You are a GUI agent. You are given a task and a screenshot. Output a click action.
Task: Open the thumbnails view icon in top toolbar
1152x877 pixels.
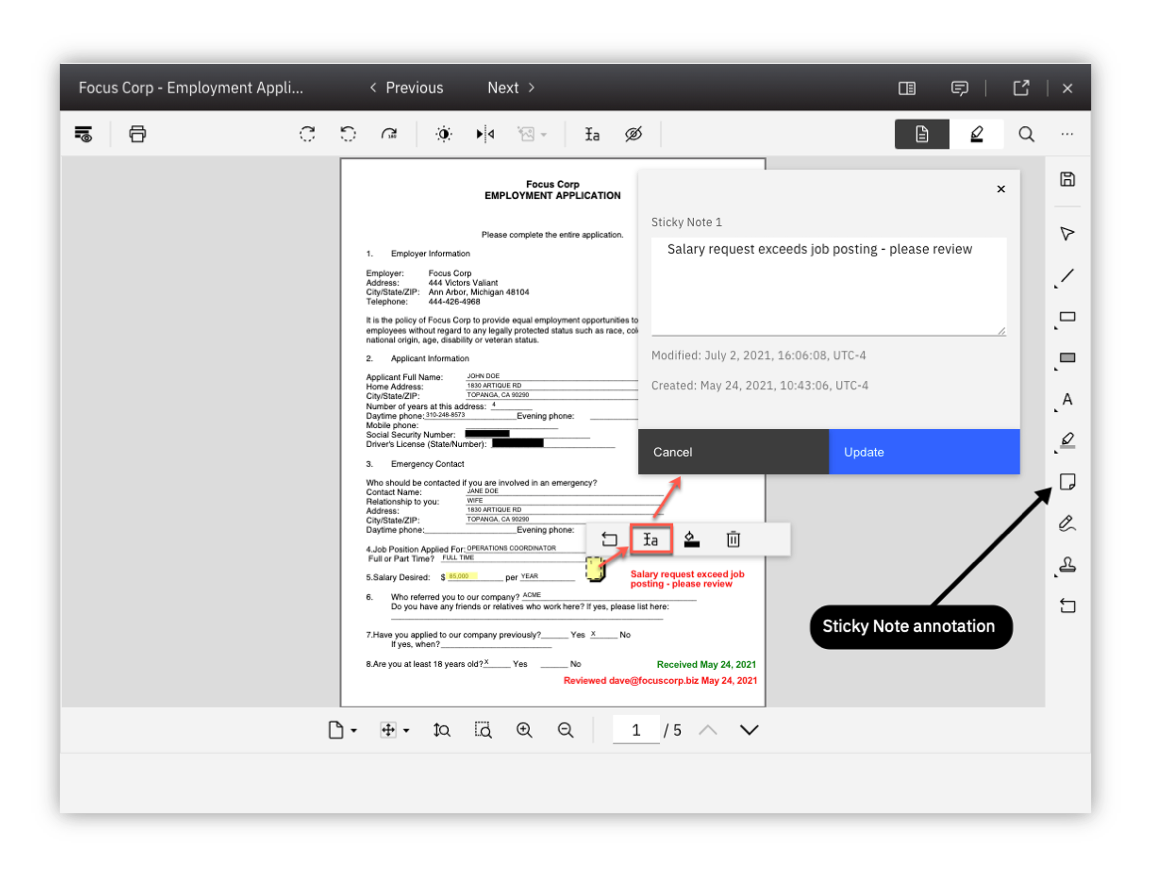pos(84,134)
